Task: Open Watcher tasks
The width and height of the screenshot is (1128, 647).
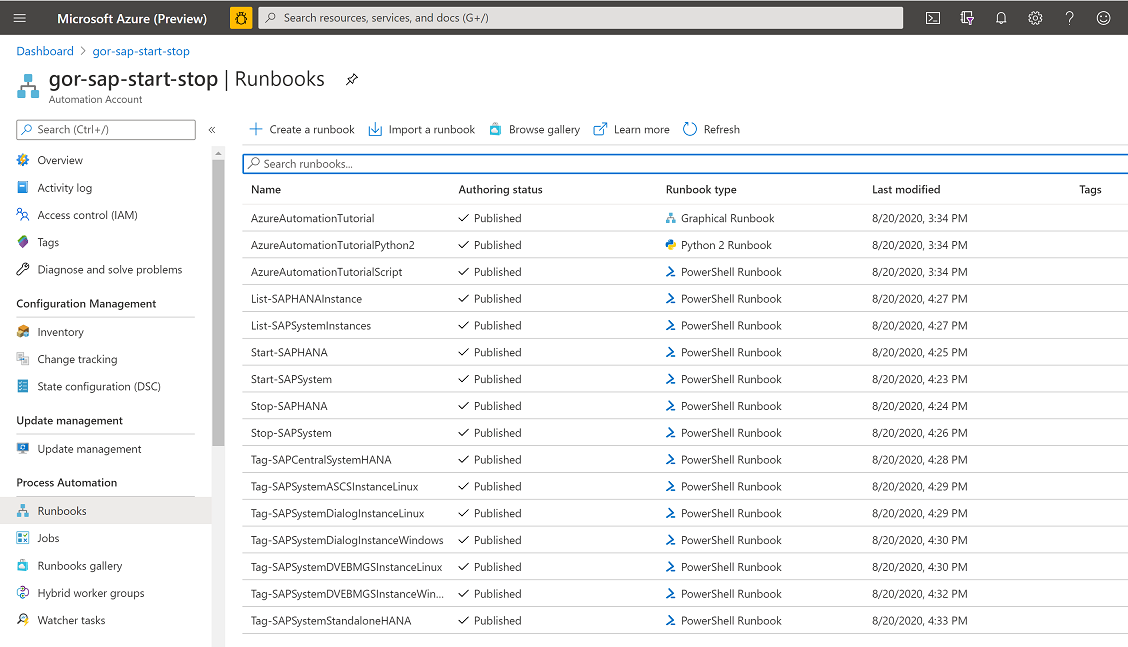Action: [x=71, y=620]
